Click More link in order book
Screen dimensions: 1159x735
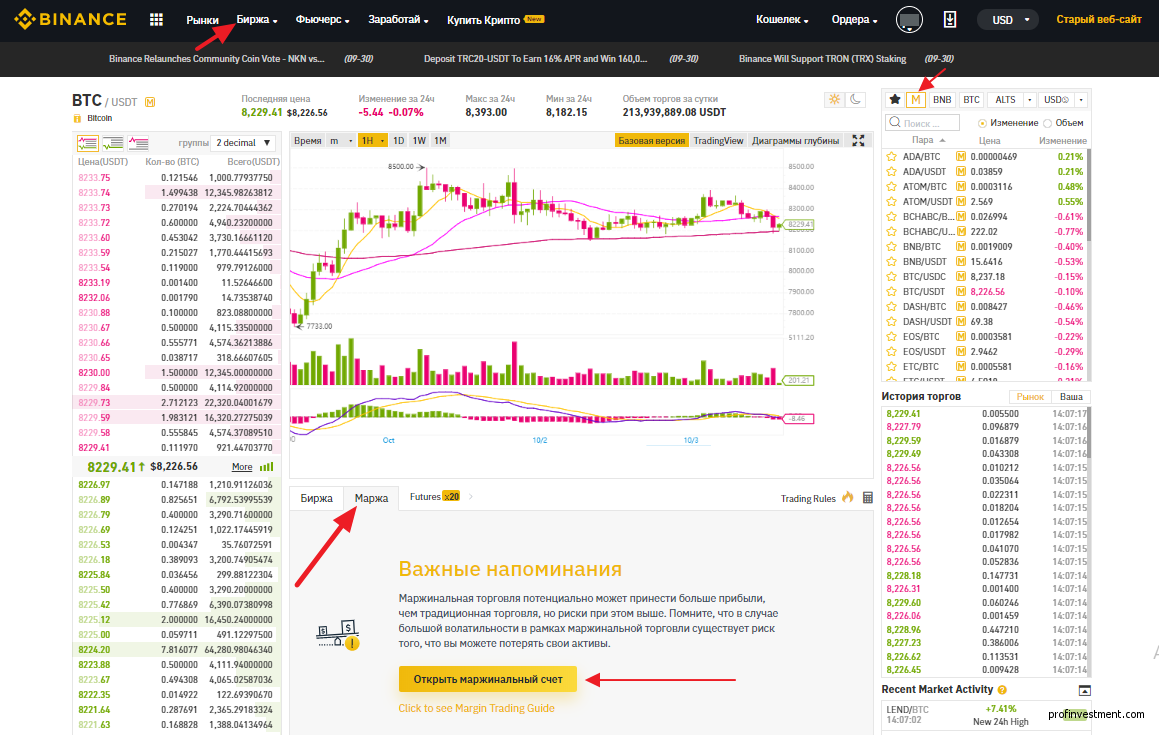(242, 467)
